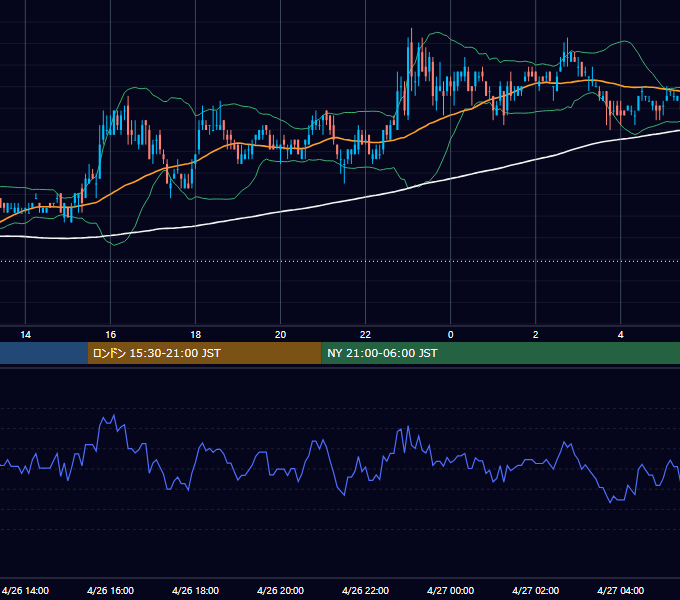680x600 pixels.
Task: Click the 4/26 18:00 date label
Action: (x=196, y=590)
